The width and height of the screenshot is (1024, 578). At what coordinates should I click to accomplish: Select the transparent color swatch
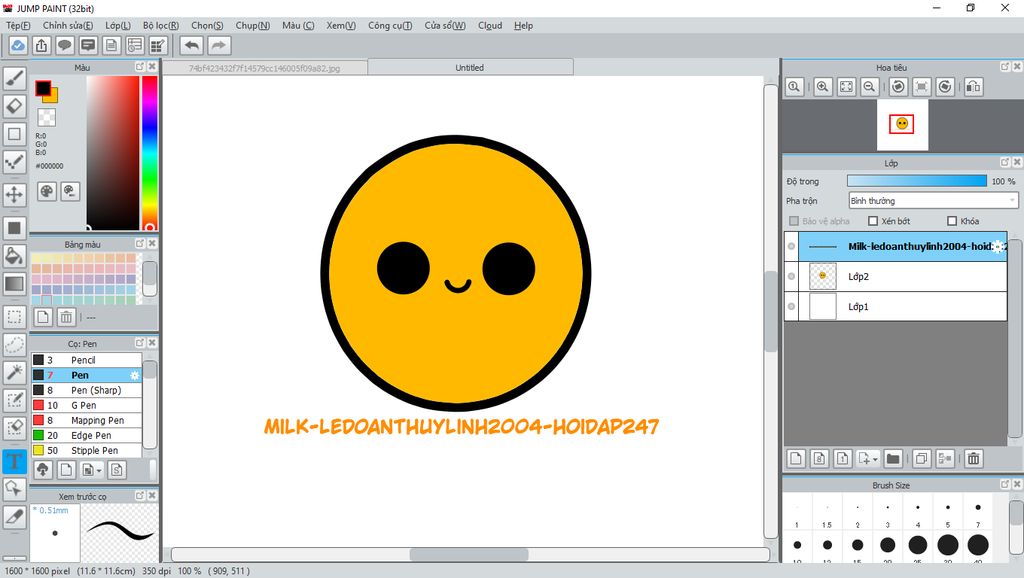(46, 118)
